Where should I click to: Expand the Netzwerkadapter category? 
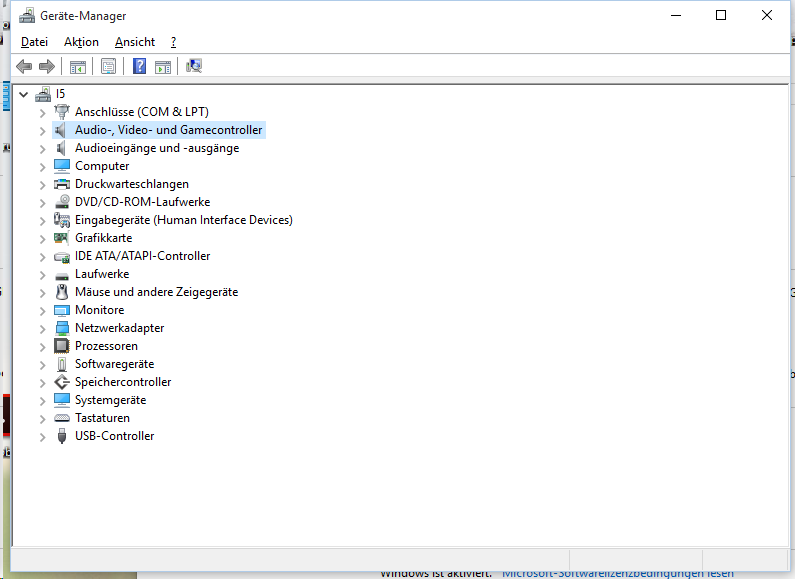click(42, 328)
